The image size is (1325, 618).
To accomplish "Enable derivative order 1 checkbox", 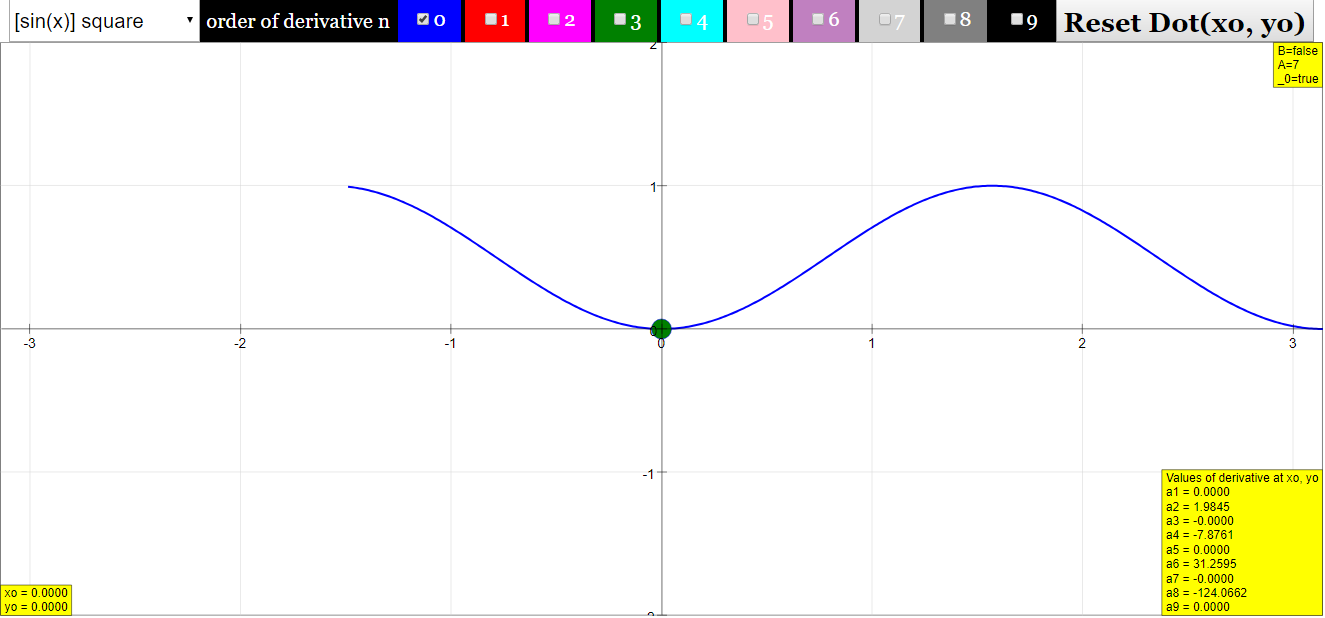I will [x=491, y=20].
